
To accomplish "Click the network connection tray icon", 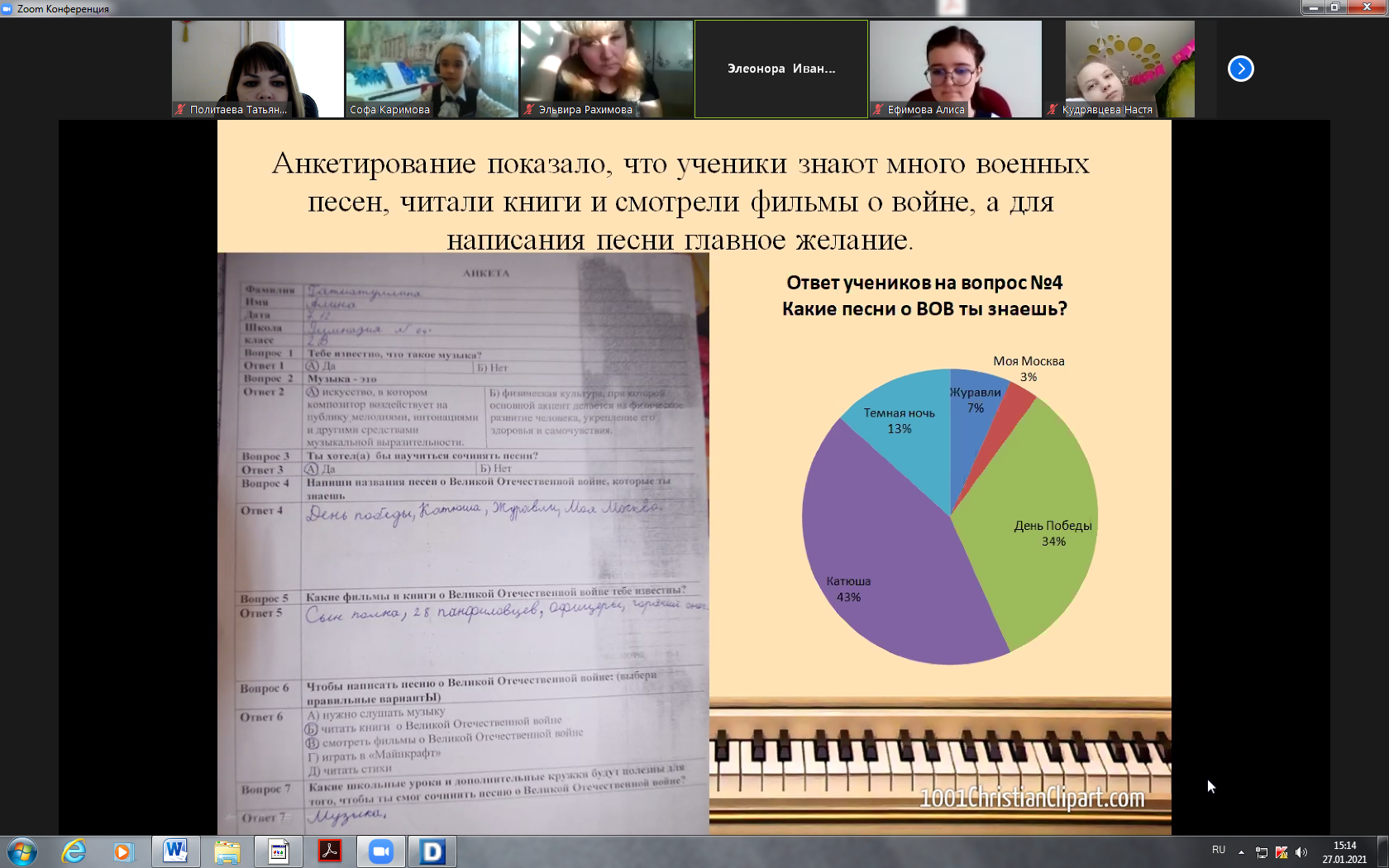I will tap(1262, 852).
